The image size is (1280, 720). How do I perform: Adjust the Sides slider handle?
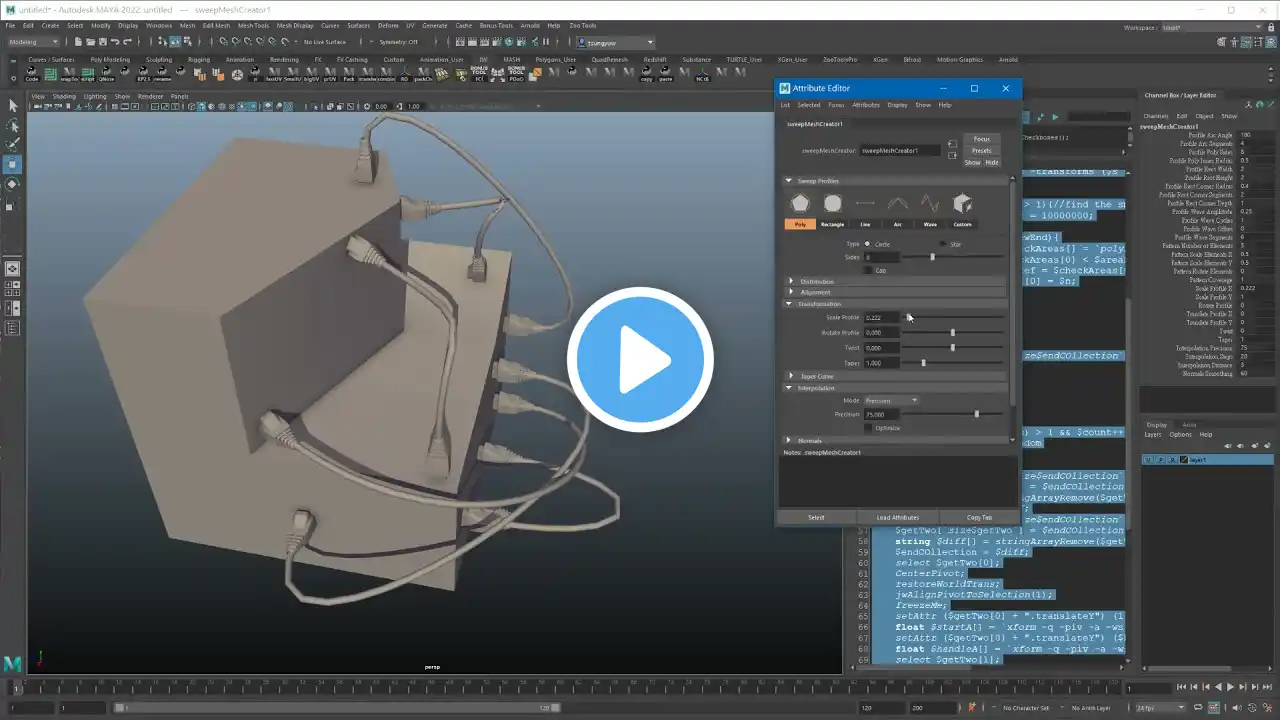[x=933, y=257]
